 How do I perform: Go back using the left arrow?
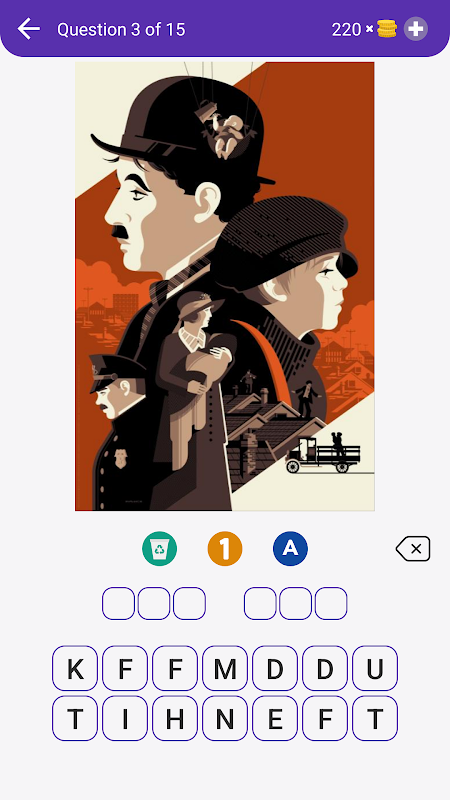click(29, 29)
